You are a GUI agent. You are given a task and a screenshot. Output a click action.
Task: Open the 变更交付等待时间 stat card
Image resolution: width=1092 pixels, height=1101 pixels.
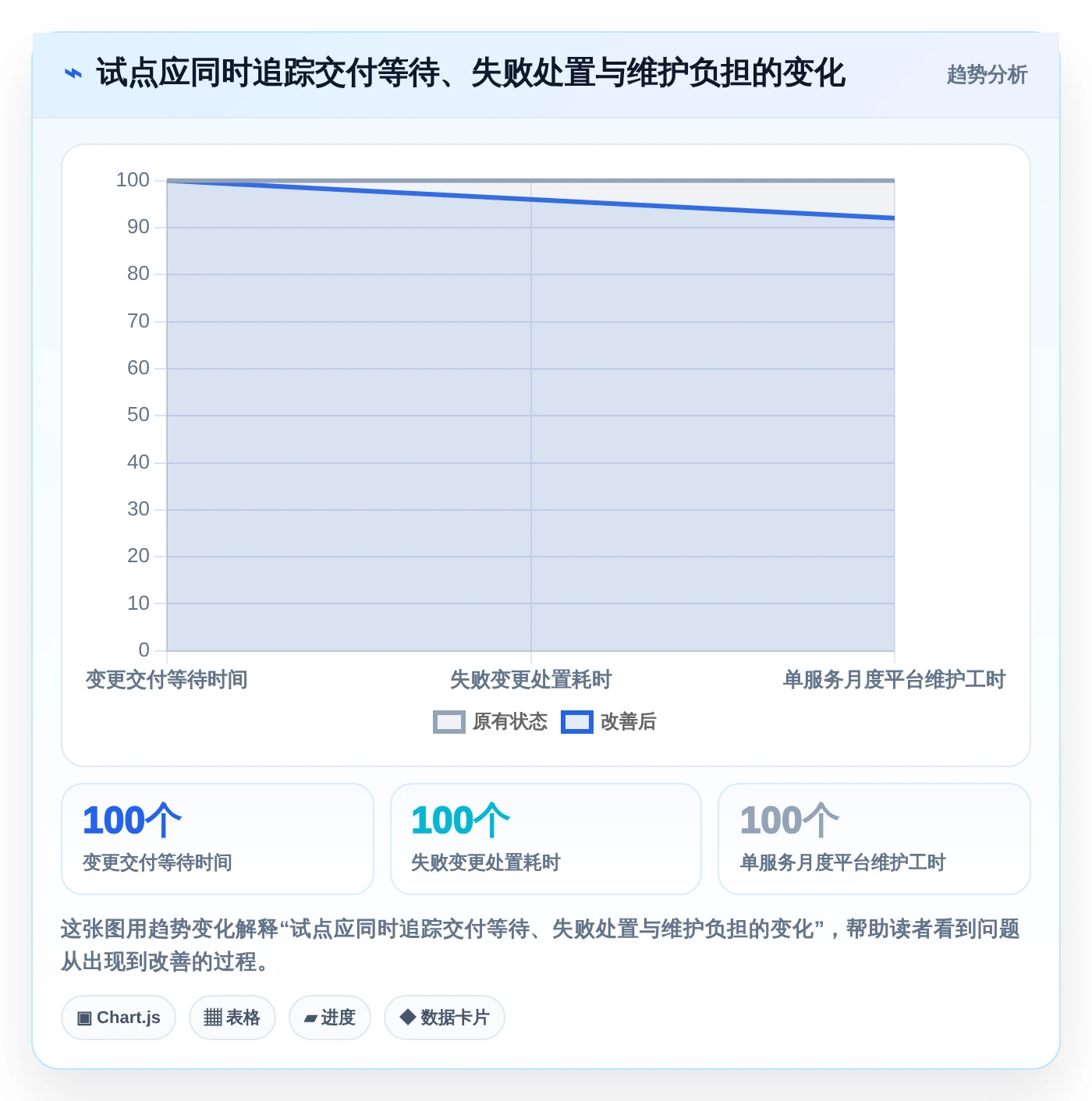pos(218,839)
